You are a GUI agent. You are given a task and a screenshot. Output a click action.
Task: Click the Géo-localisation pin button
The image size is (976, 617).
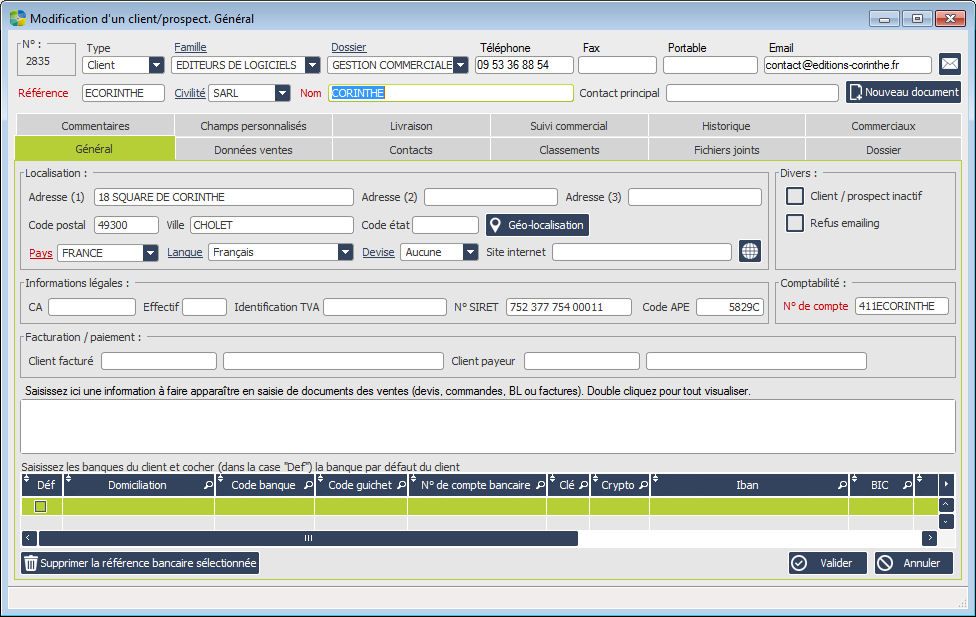538,225
